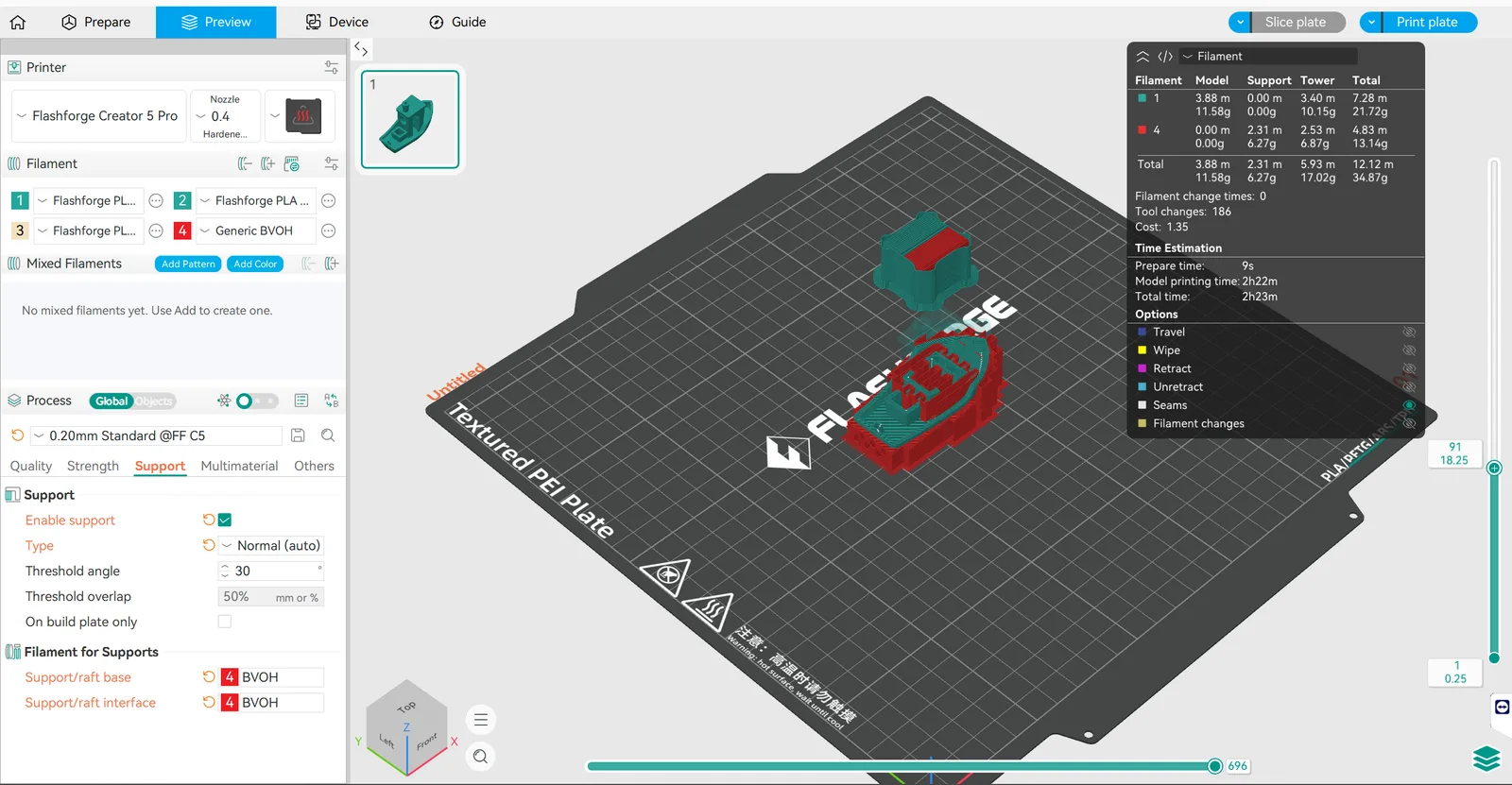Click the vertical layer slider top handle
Viewport: 1512px width, 785px height.
click(x=1494, y=468)
